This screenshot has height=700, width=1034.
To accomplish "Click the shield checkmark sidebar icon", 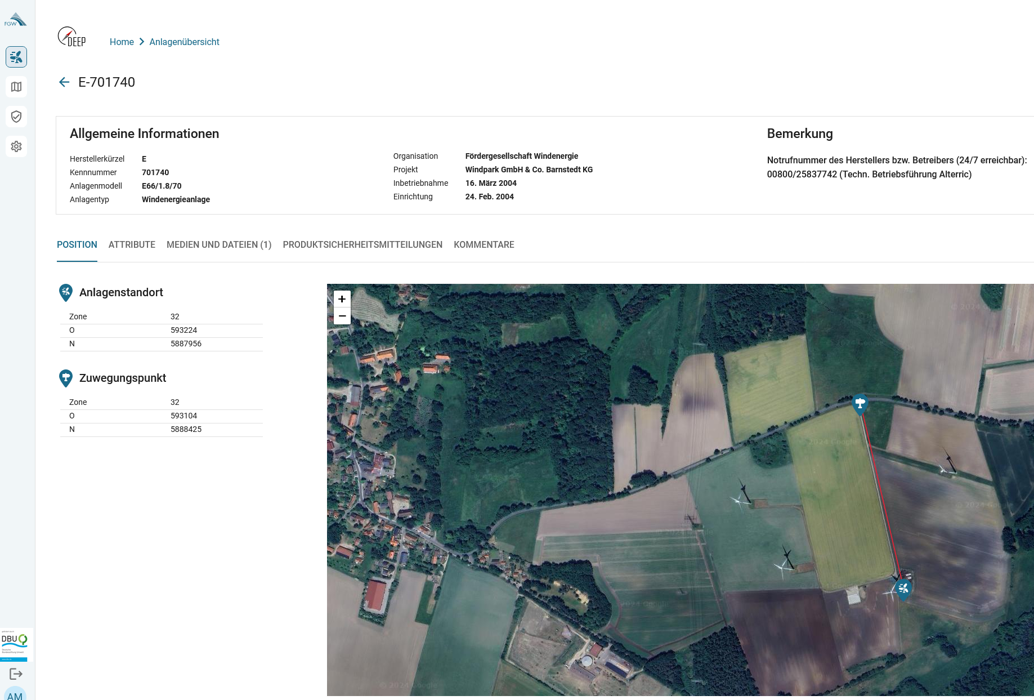I will tap(16, 117).
